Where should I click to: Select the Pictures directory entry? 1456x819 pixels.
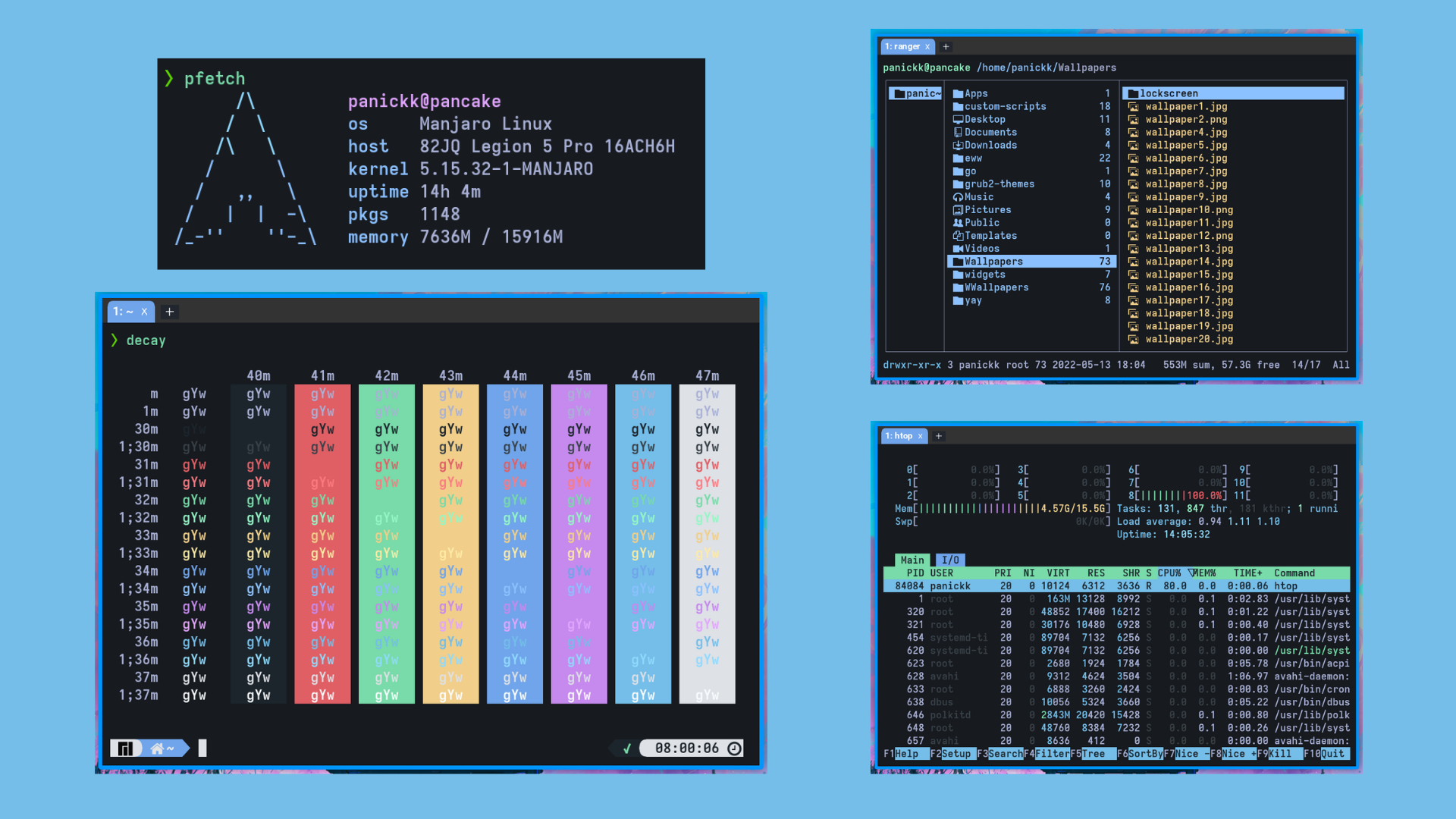point(987,210)
